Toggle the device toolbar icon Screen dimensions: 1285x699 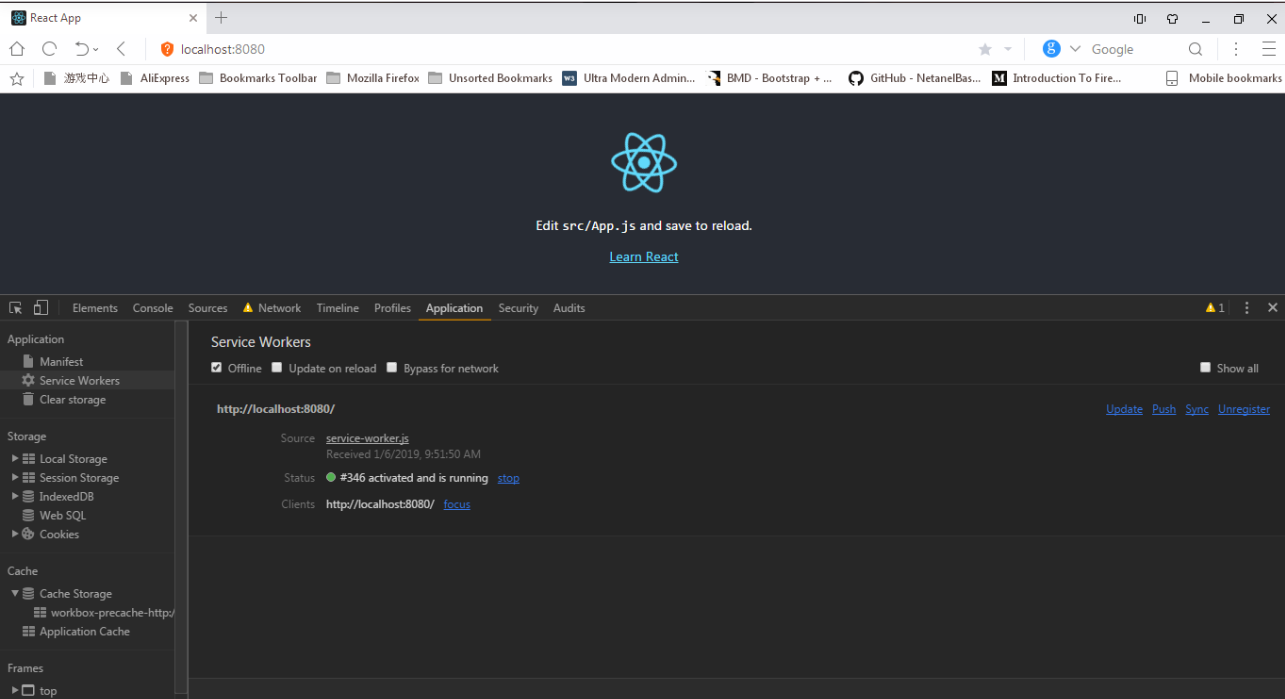41,308
